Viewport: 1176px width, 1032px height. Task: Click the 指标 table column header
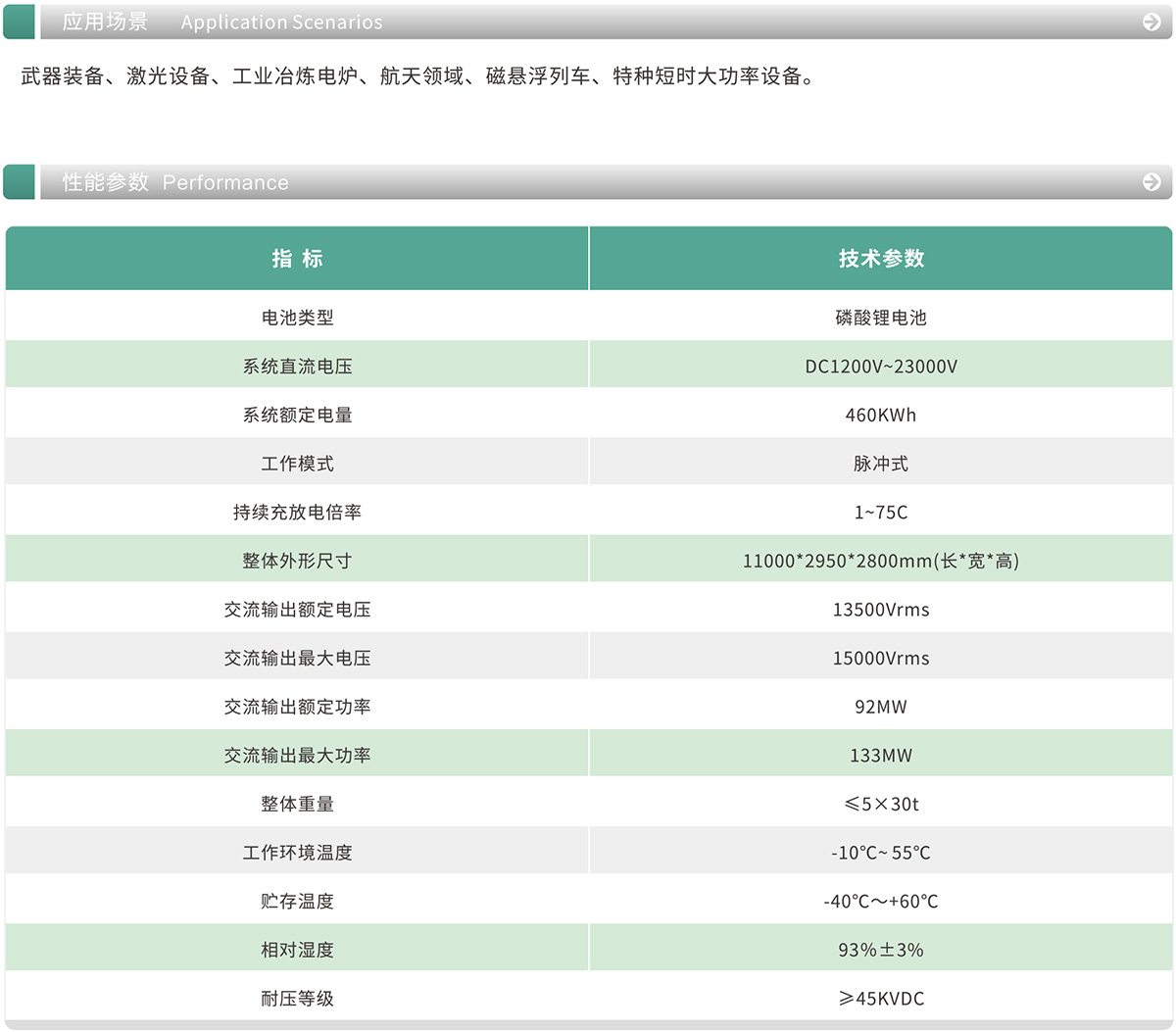(x=297, y=259)
